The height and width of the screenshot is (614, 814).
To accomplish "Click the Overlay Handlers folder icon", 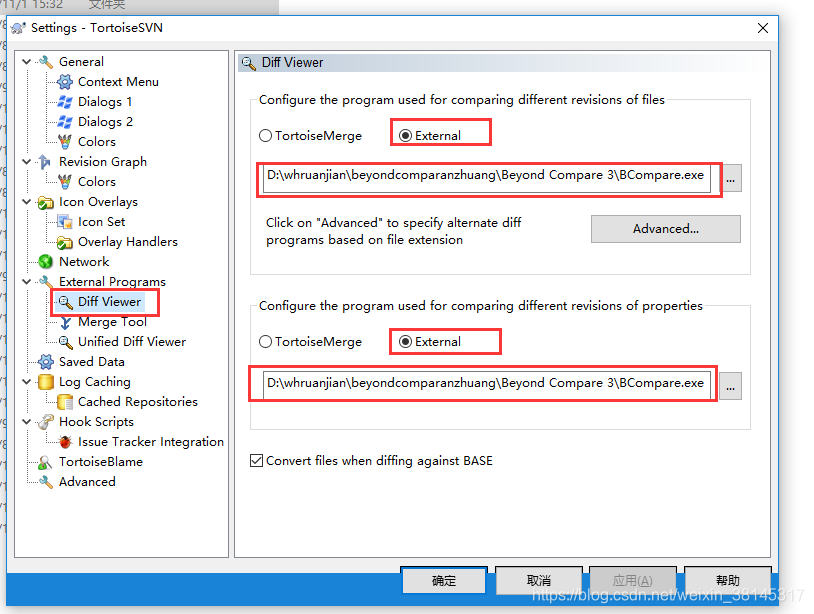I will (65, 242).
